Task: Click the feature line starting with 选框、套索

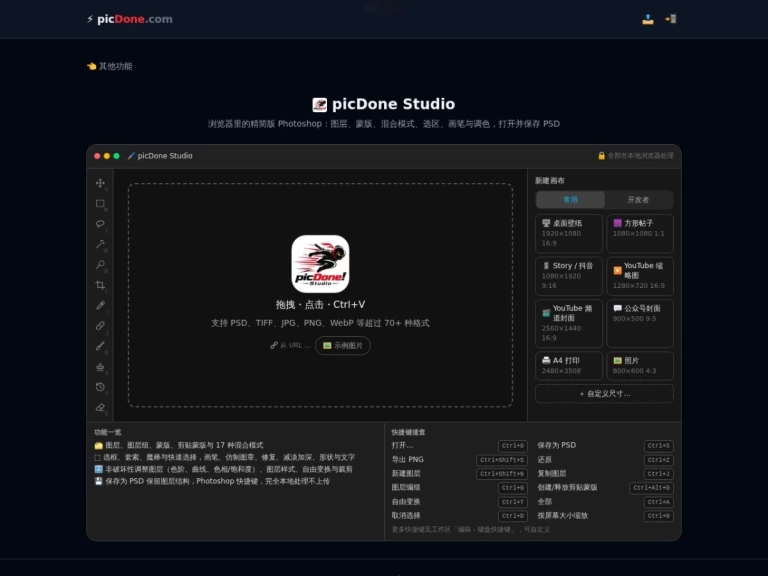Action: tap(225, 457)
